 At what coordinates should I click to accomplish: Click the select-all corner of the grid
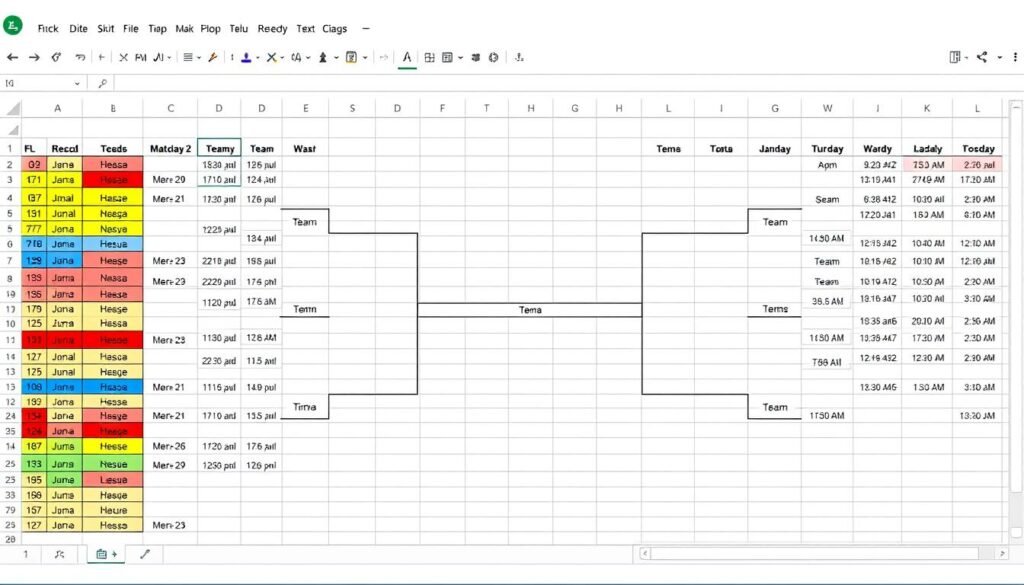tap(11, 109)
